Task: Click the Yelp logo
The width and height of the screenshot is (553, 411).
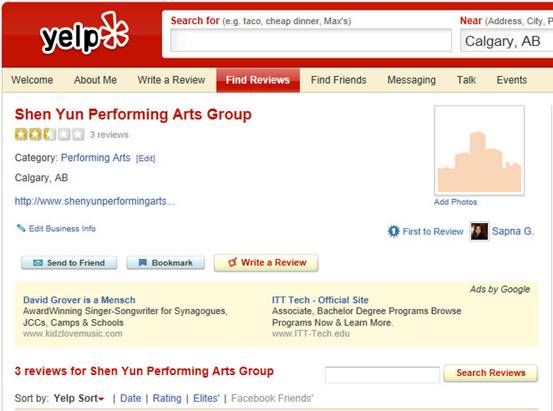Action: [85, 34]
